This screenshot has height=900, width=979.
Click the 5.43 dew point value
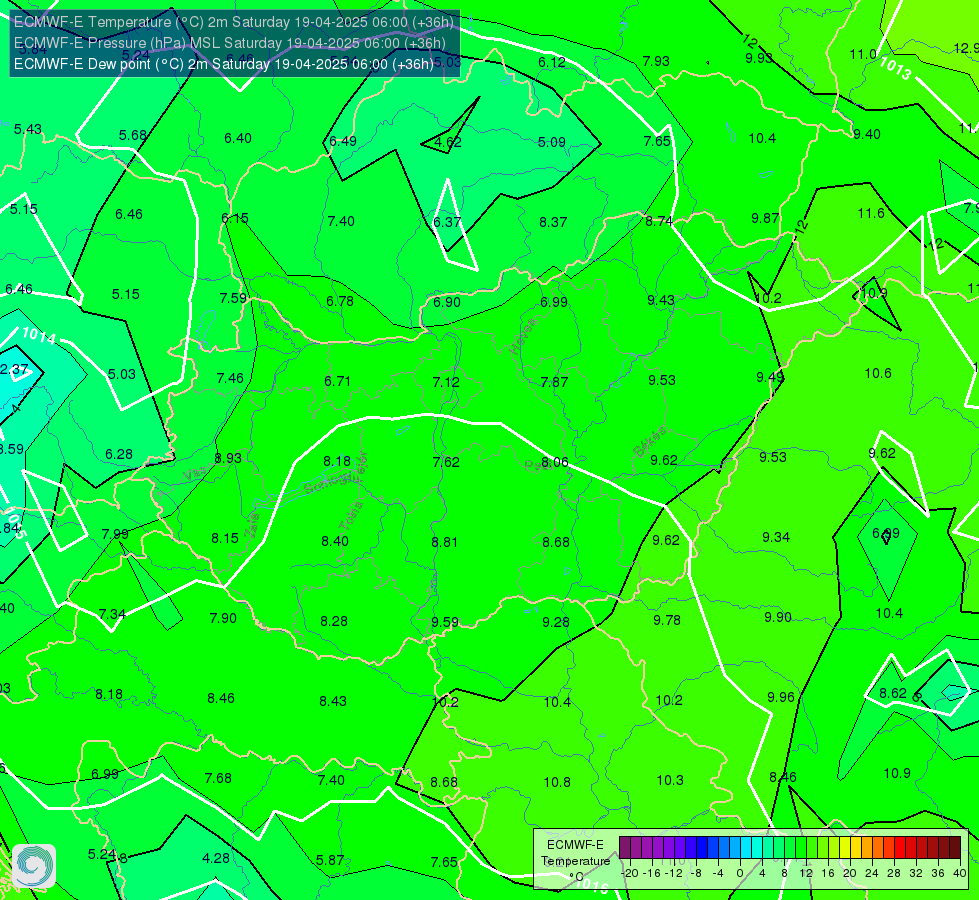[x=28, y=129]
